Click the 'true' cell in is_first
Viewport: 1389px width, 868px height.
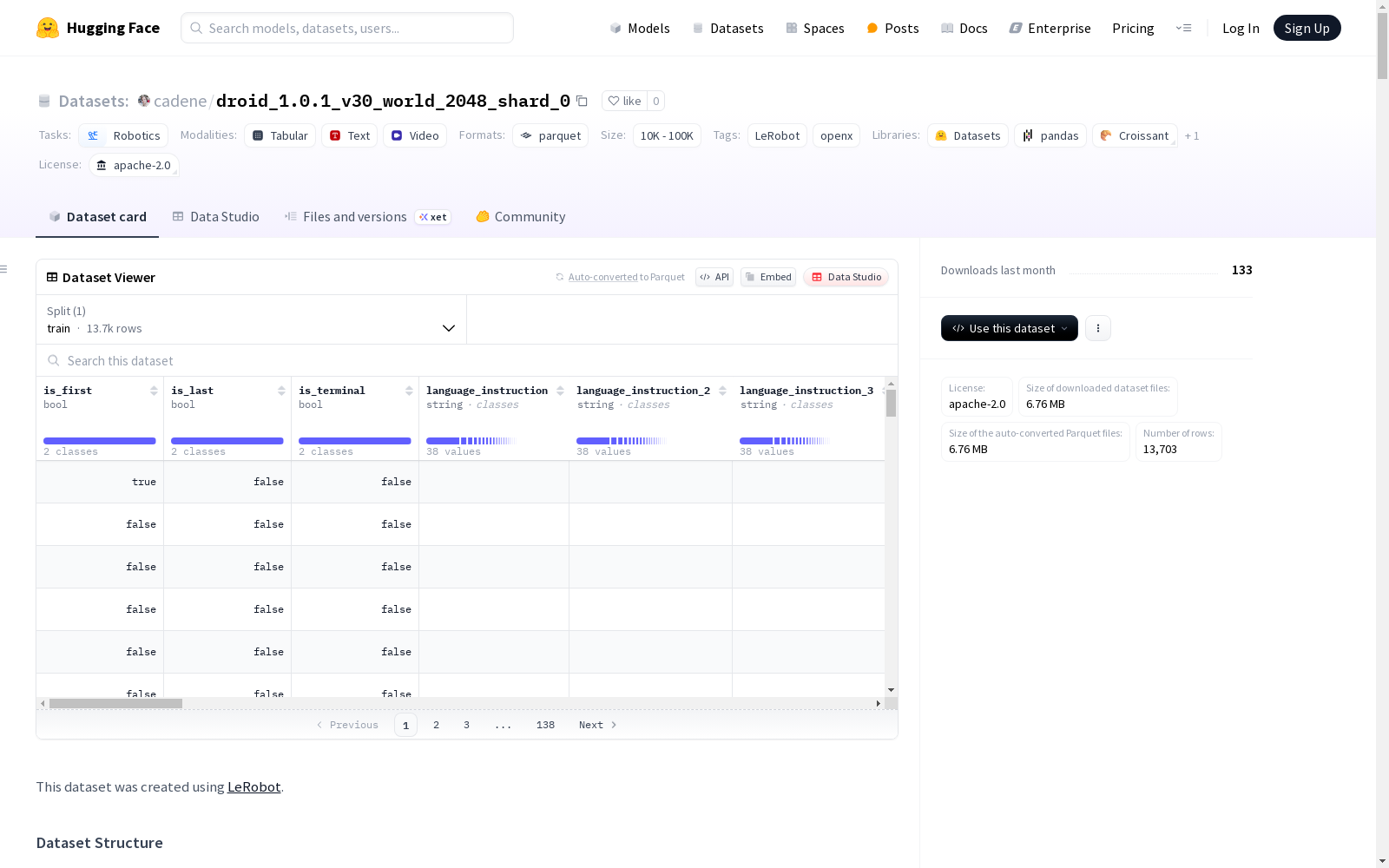pyautogui.click(x=100, y=482)
